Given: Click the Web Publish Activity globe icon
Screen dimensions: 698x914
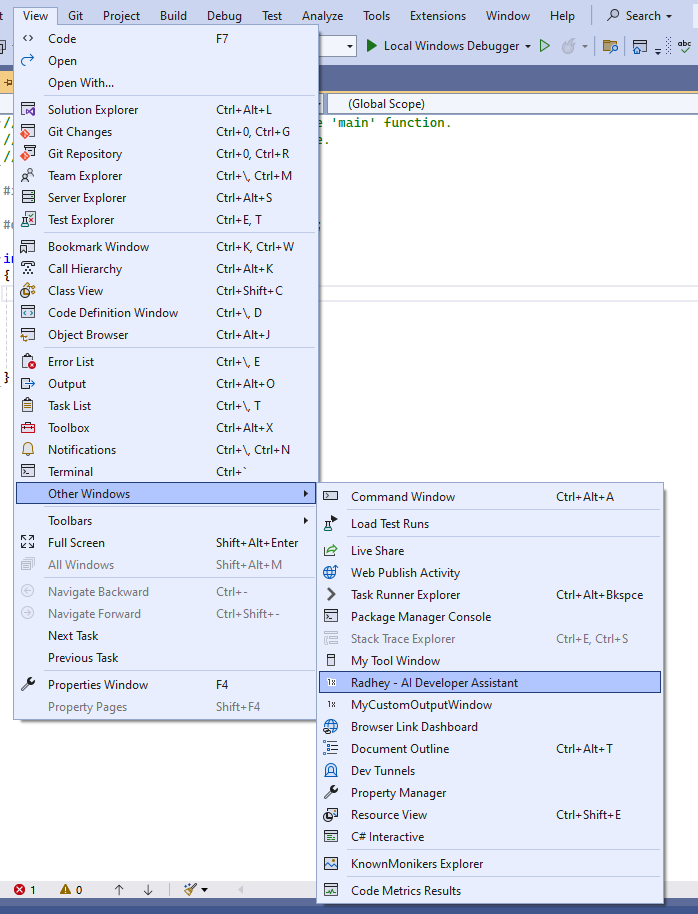Looking at the screenshot, I should click(331, 572).
